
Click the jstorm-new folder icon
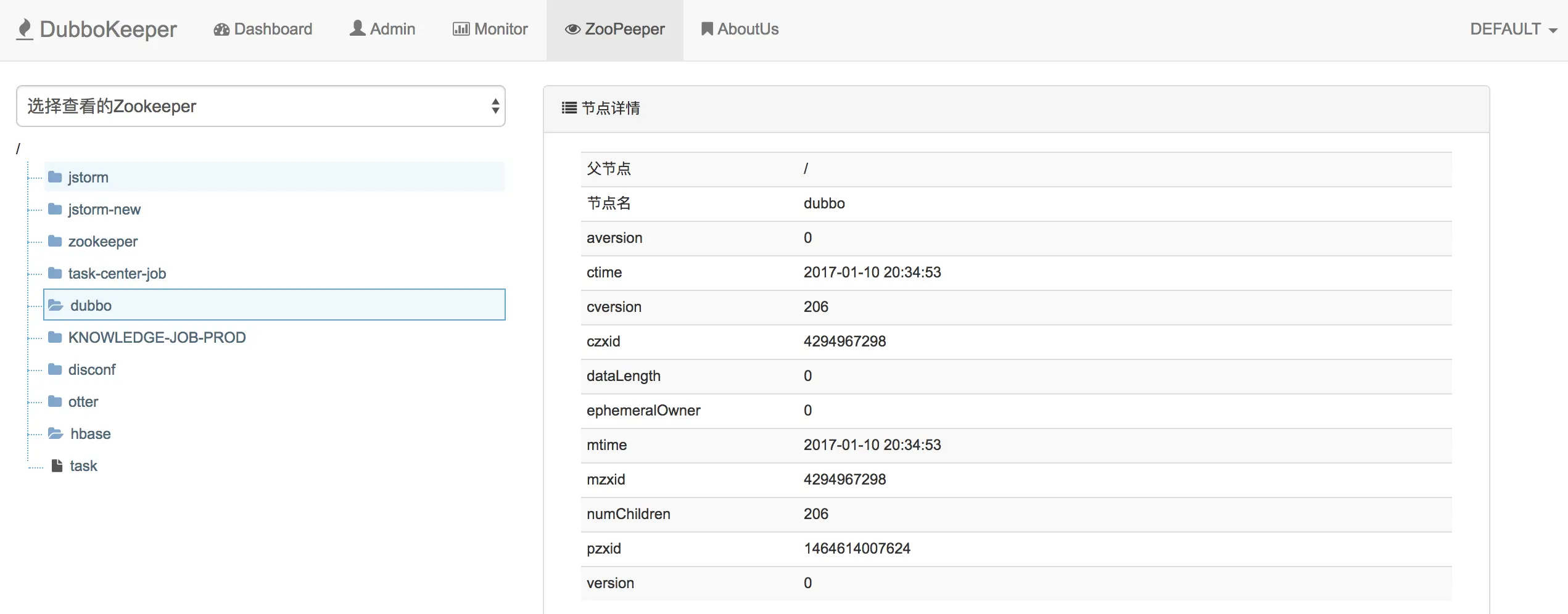pyautogui.click(x=55, y=209)
